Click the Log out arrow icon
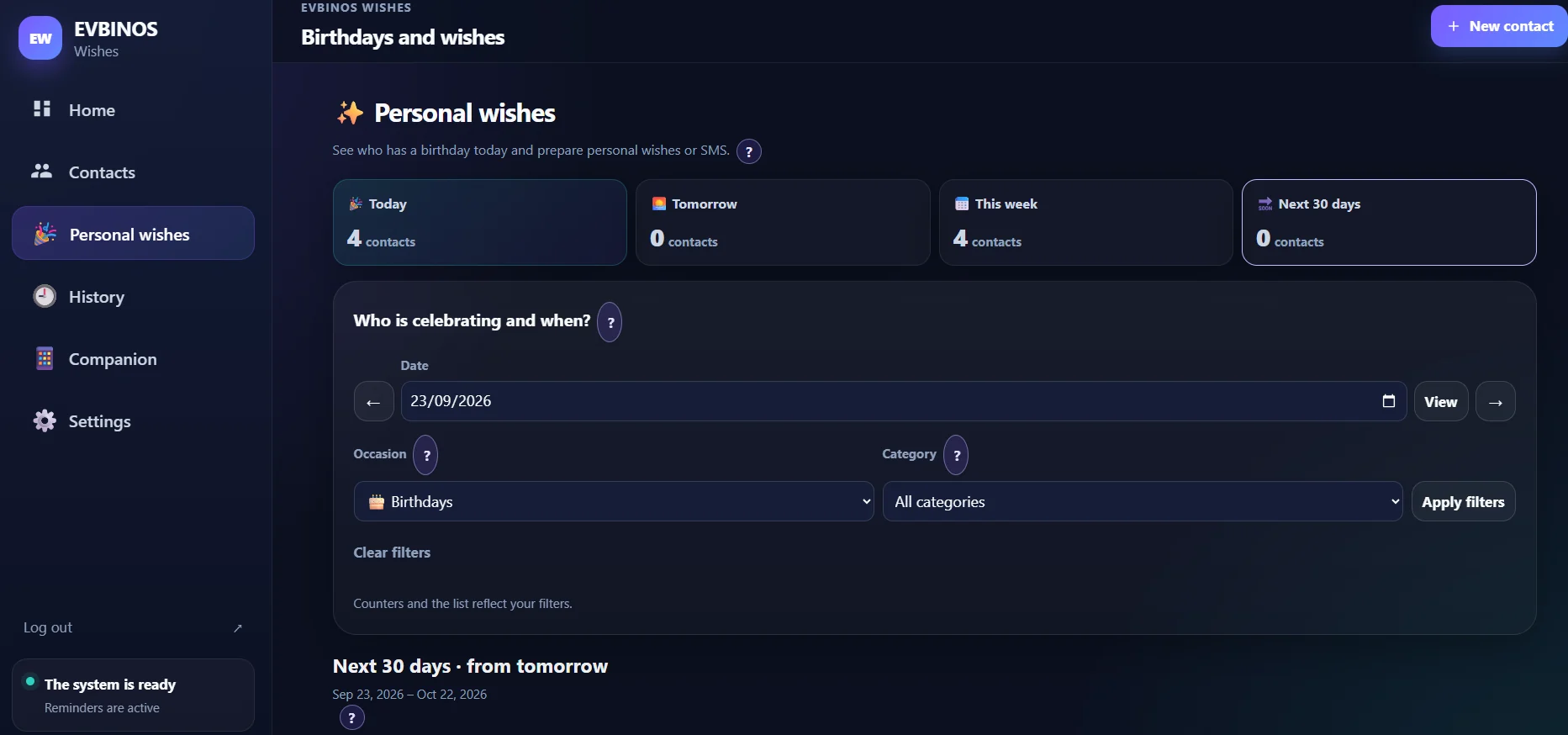The width and height of the screenshot is (1568, 735). pos(238,628)
